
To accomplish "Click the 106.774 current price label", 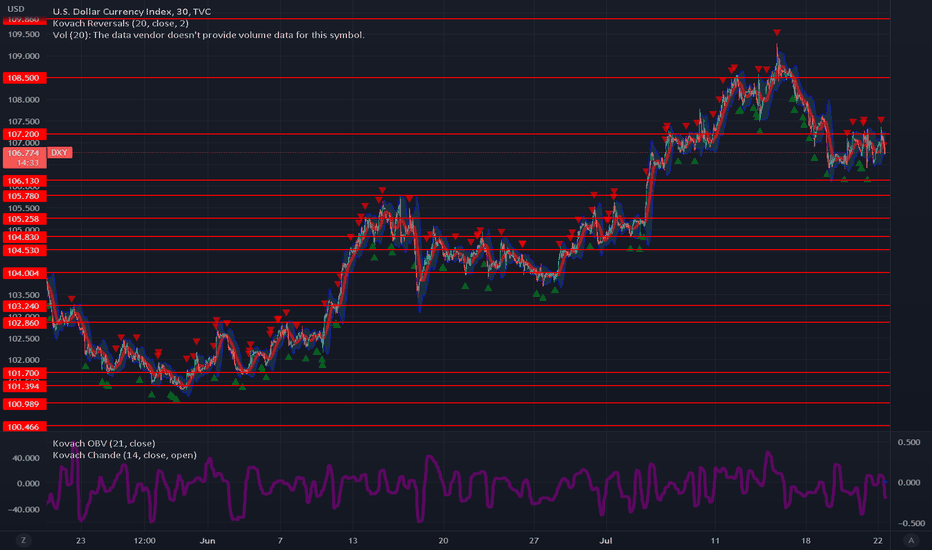I will pyautogui.click(x=24, y=153).
